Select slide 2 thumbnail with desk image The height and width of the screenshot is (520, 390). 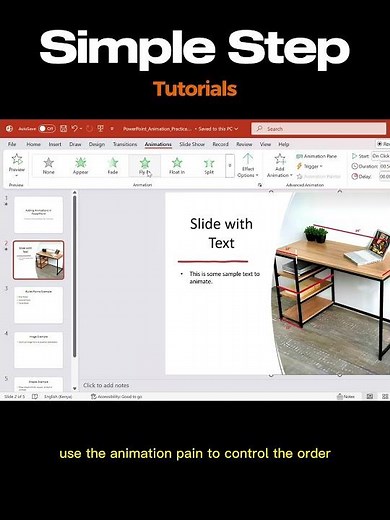click(x=39, y=260)
